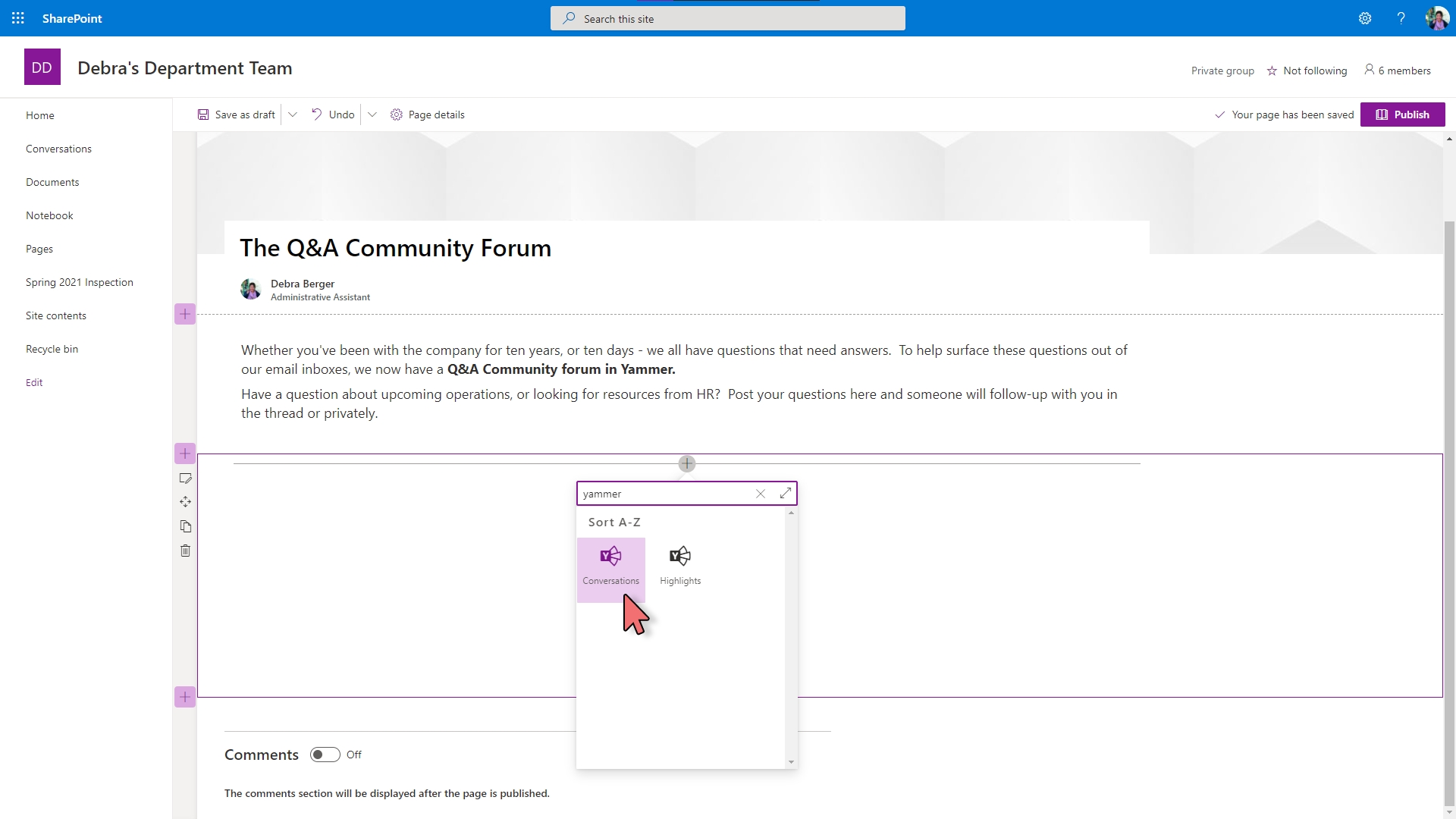Open Notebook in site navigation
The width and height of the screenshot is (1456, 819).
coord(49,215)
